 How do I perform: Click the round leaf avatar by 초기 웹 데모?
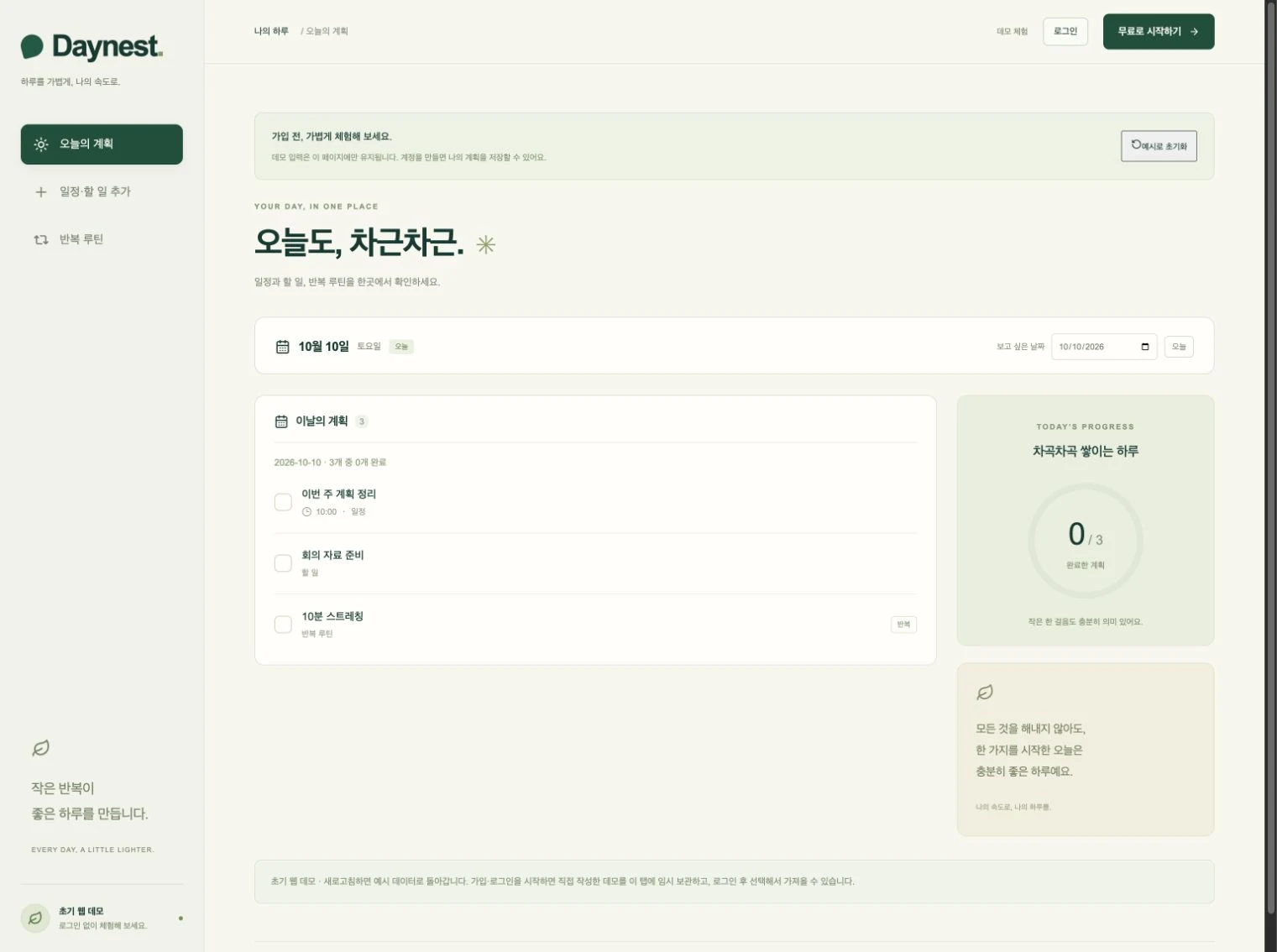(35, 918)
